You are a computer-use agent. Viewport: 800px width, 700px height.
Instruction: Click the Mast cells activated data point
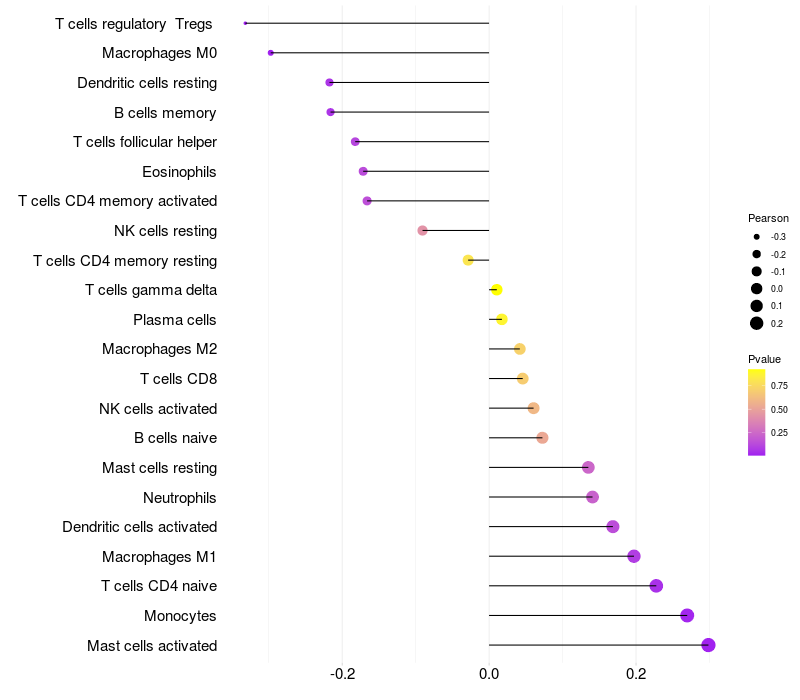click(x=708, y=645)
